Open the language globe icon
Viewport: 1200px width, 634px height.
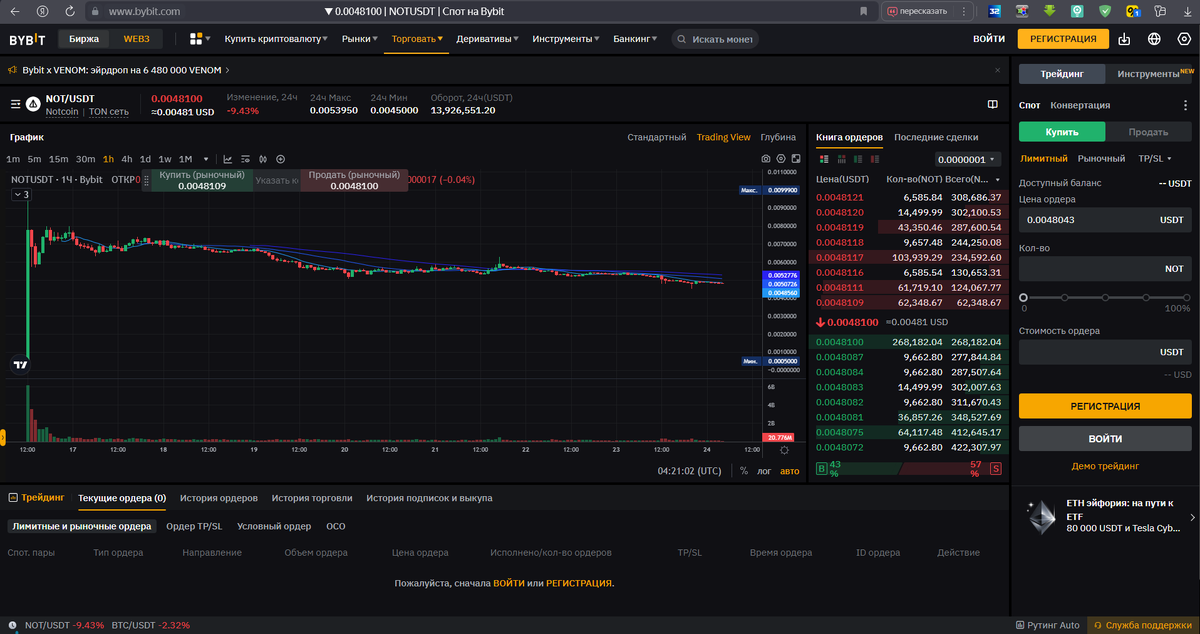coord(1155,39)
